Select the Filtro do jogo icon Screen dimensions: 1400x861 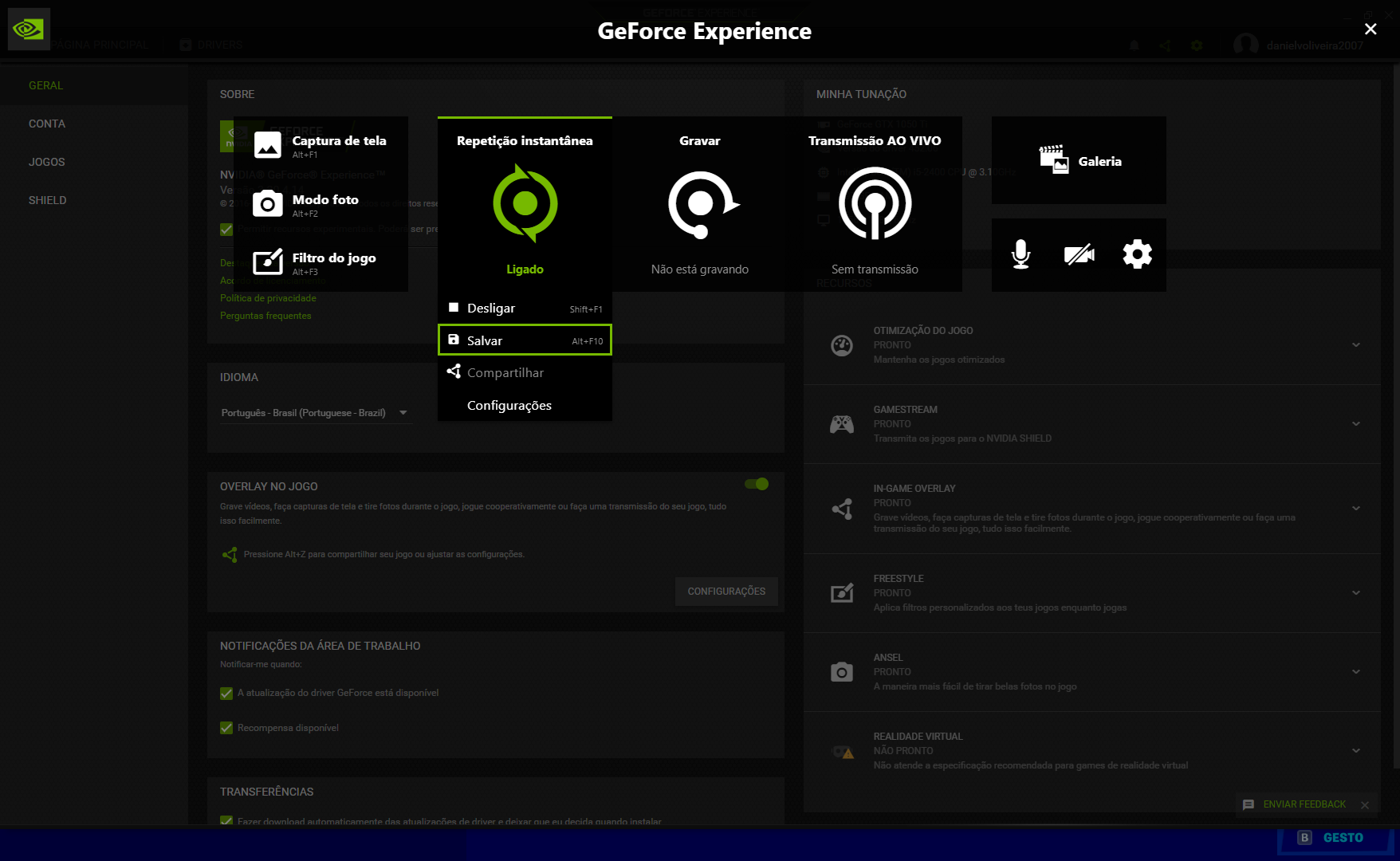(267, 261)
